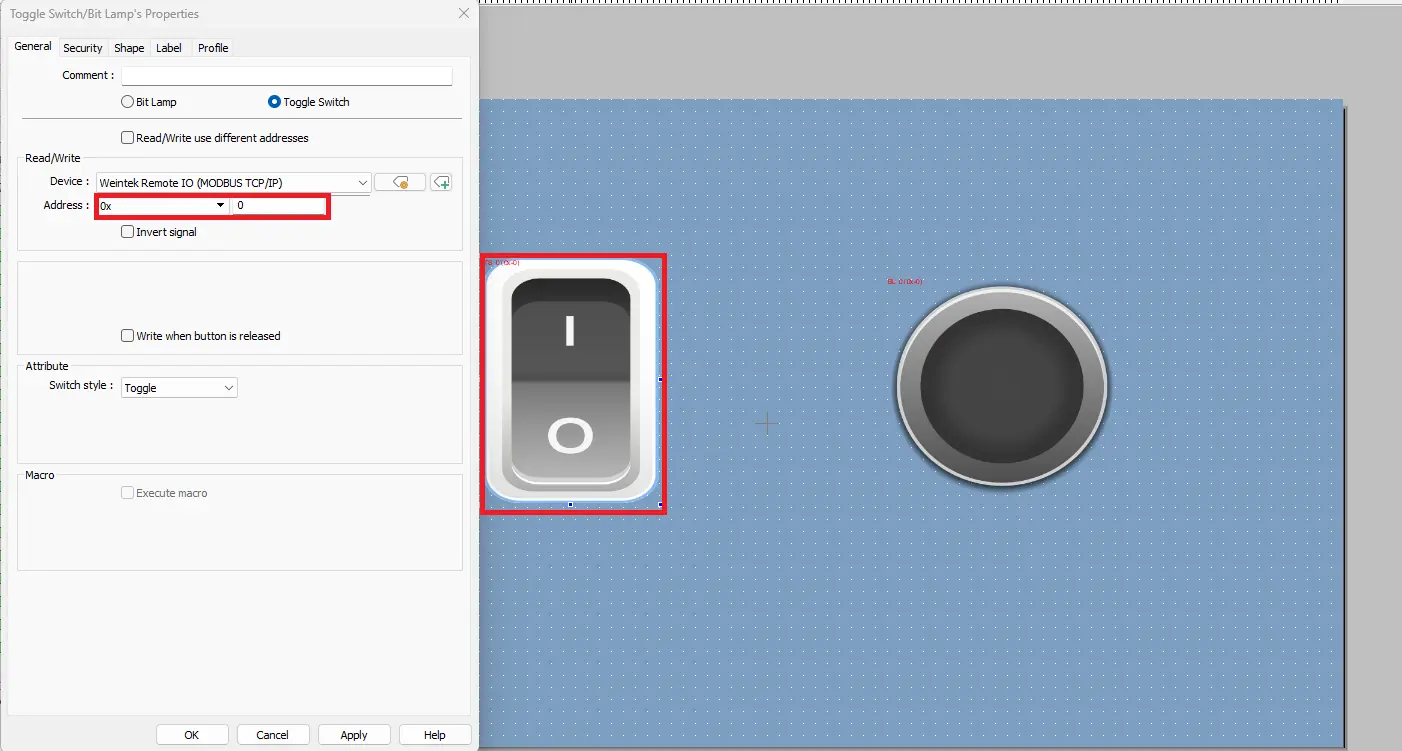Open the Switch style dropdown

[x=230, y=387]
